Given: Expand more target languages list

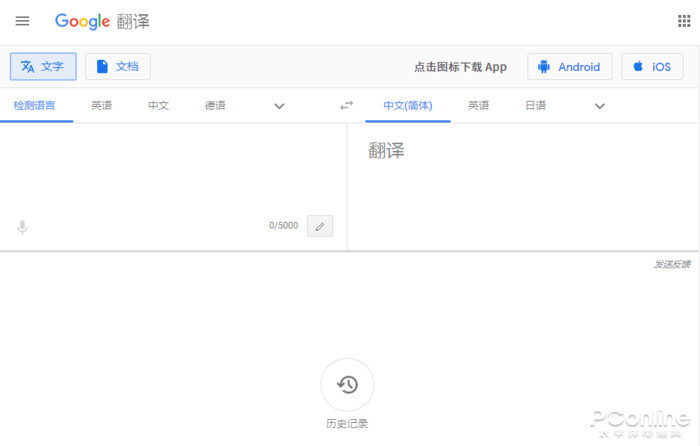Looking at the screenshot, I should [x=600, y=106].
